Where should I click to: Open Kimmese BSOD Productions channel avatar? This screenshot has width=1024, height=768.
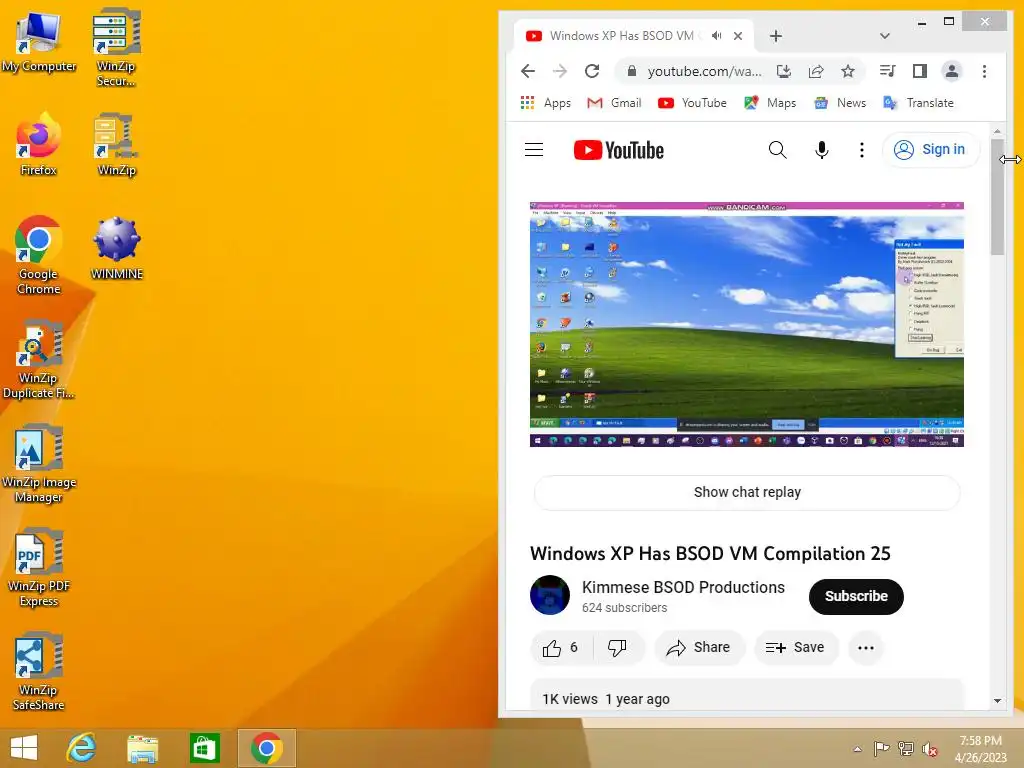coord(550,595)
